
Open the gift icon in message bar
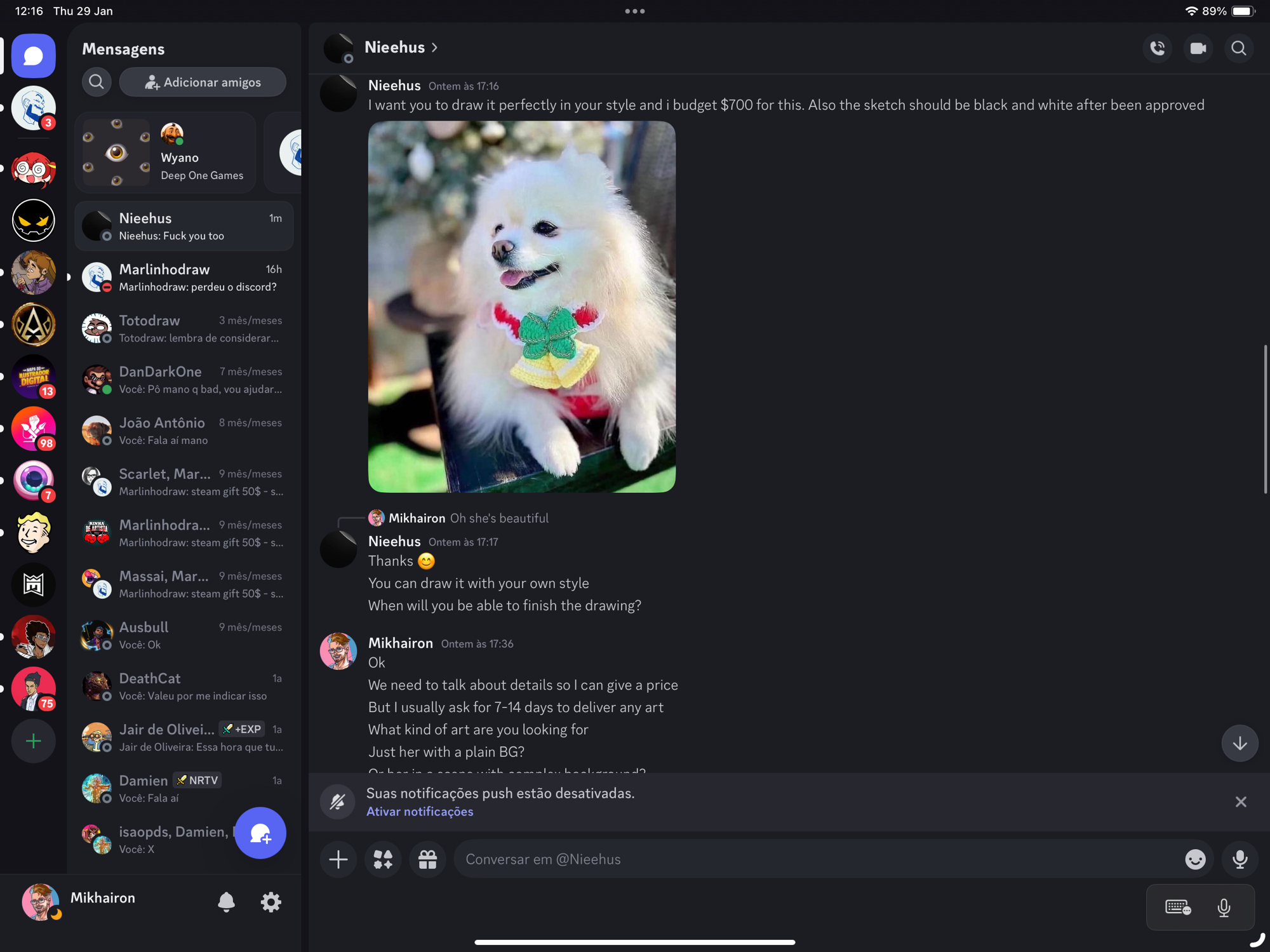coord(427,859)
